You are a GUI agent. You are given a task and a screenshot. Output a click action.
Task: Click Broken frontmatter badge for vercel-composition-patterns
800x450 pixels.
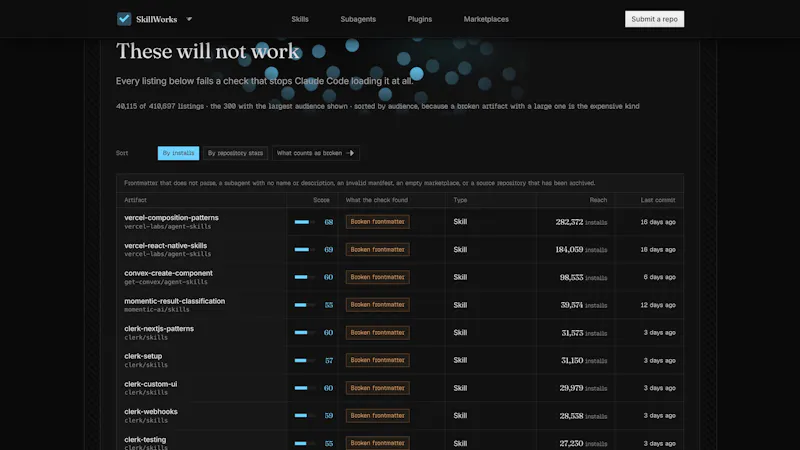378,222
